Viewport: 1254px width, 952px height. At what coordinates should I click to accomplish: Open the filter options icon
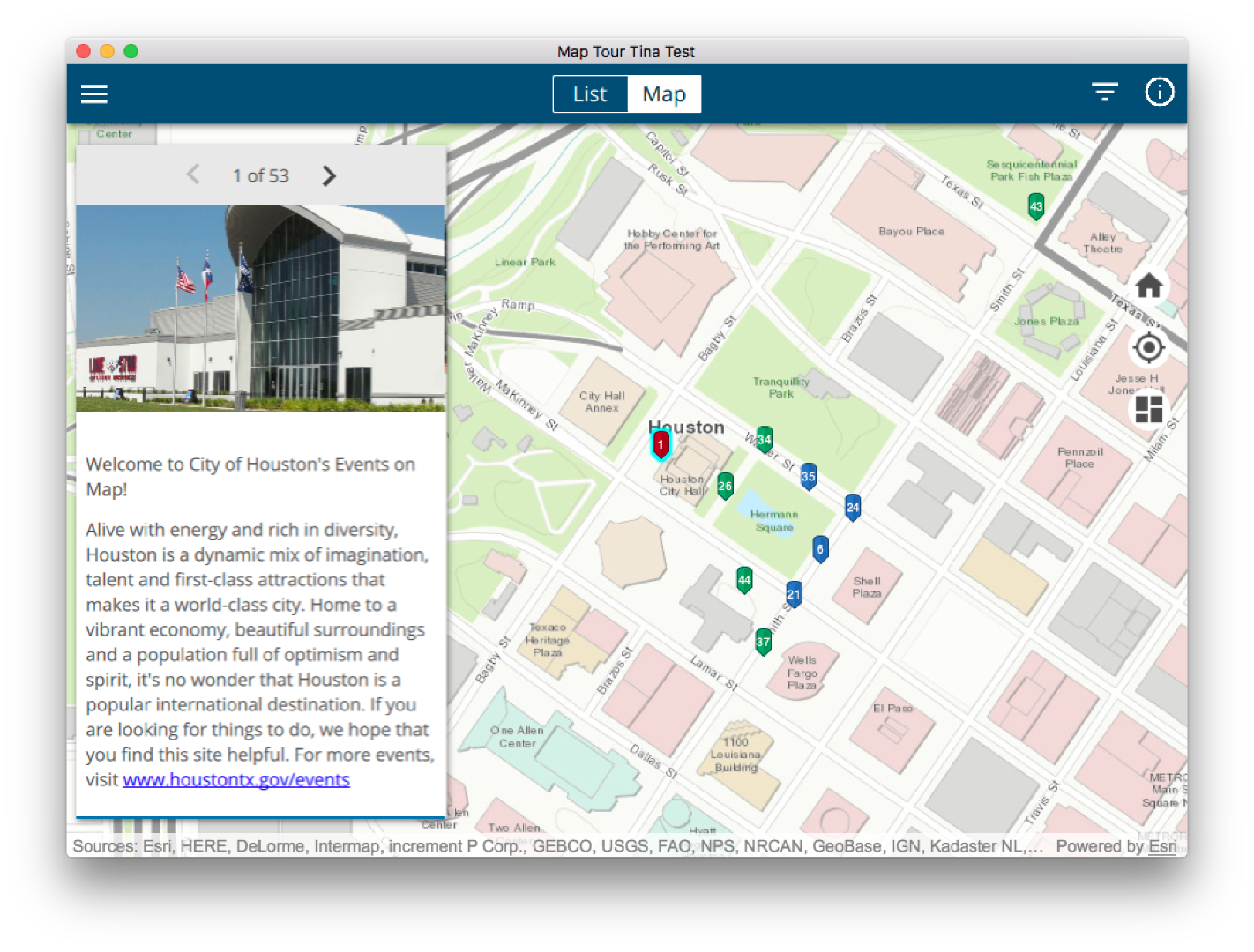1104,92
